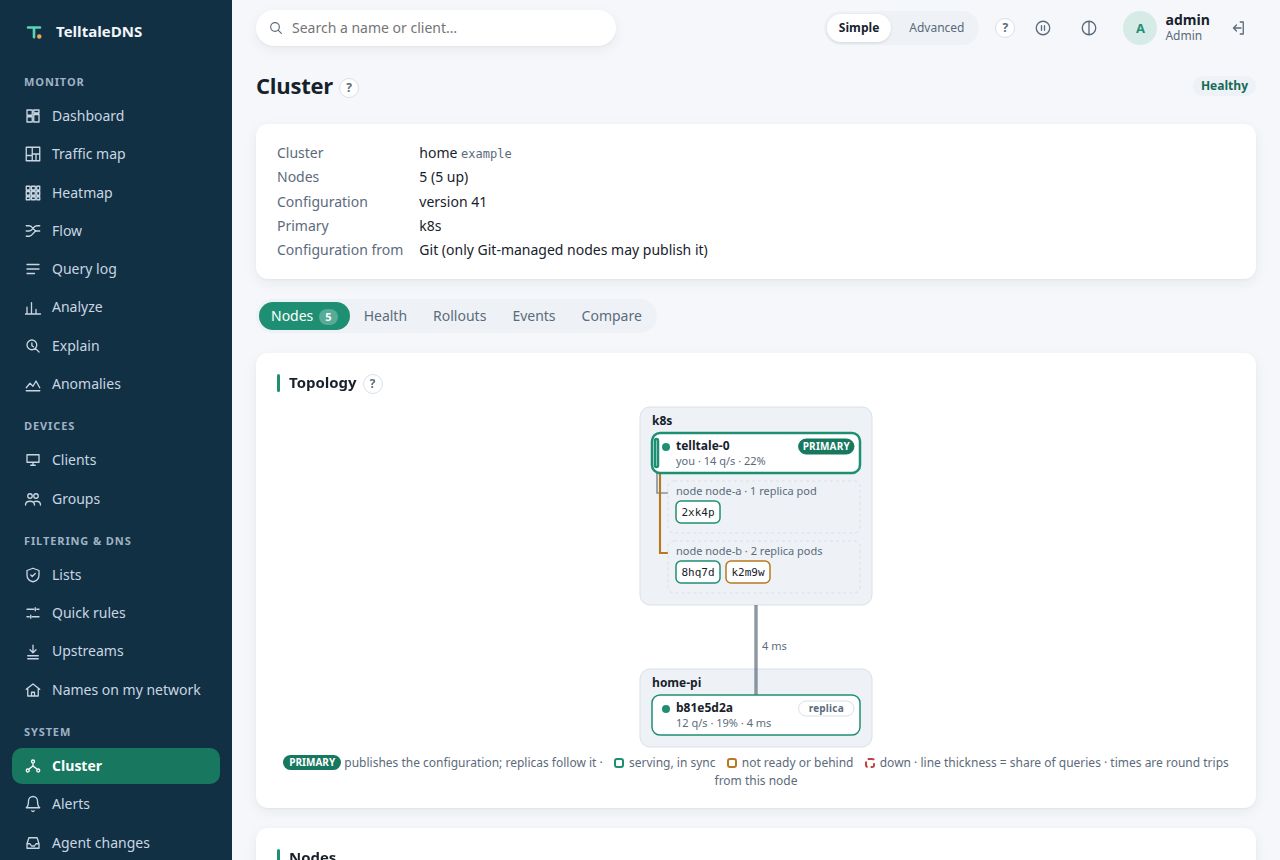The width and height of the screenshot is (1280, 860).
Task: Switch to Advanced mode
Action: pos(936,28)
